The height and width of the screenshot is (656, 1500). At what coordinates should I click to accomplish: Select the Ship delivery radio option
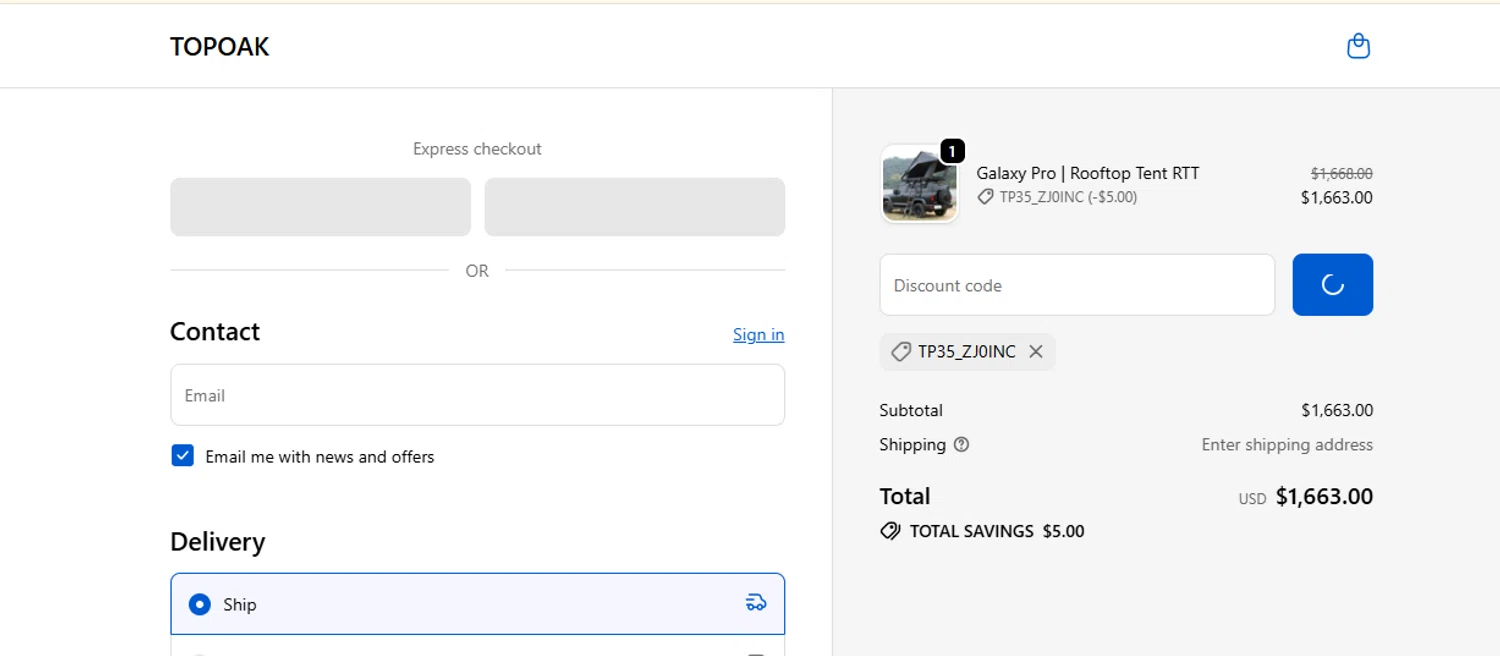point(200,604)
